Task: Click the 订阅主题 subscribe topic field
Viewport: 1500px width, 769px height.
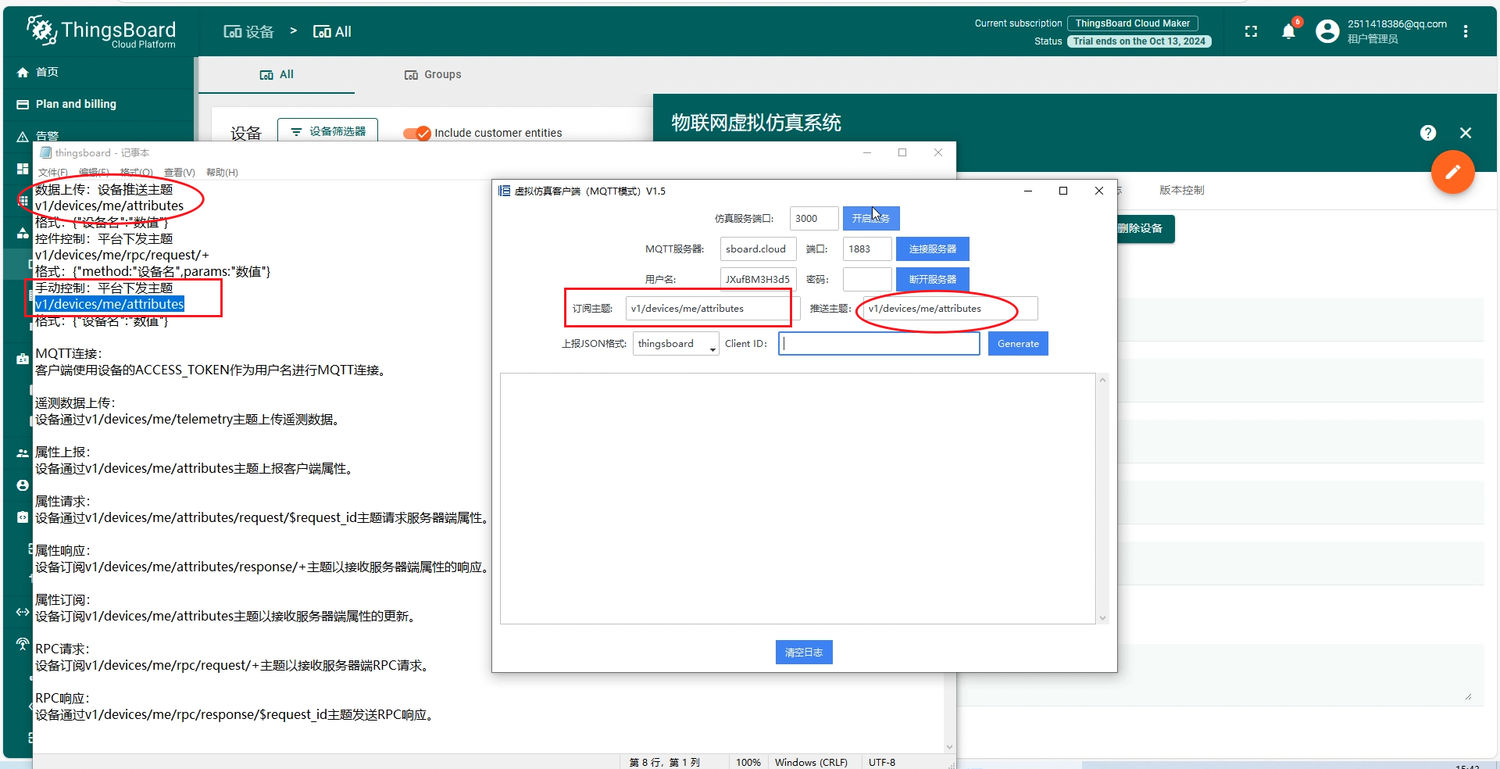Action: pos(712,309)
